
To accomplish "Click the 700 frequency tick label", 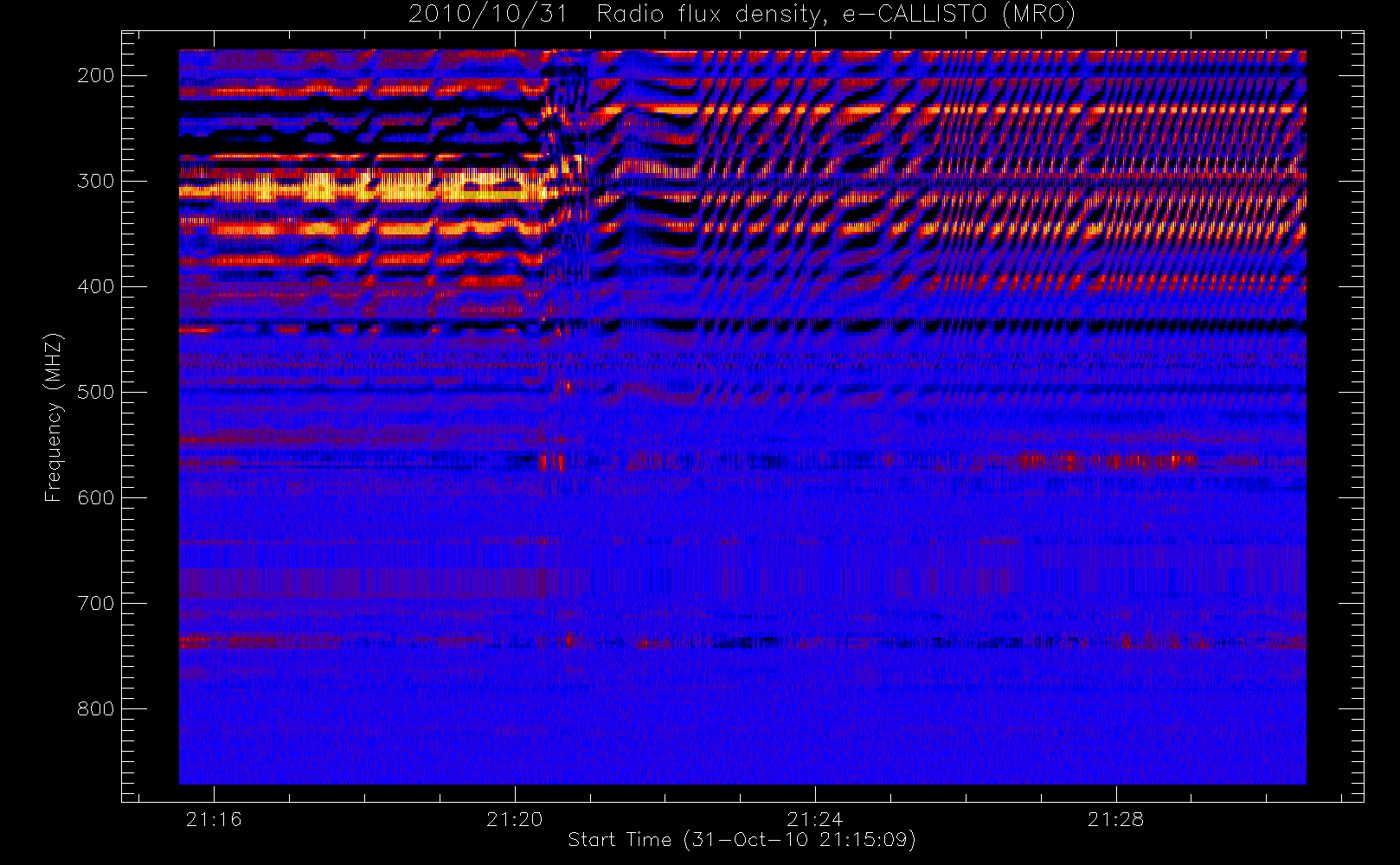I will (95, 603).
